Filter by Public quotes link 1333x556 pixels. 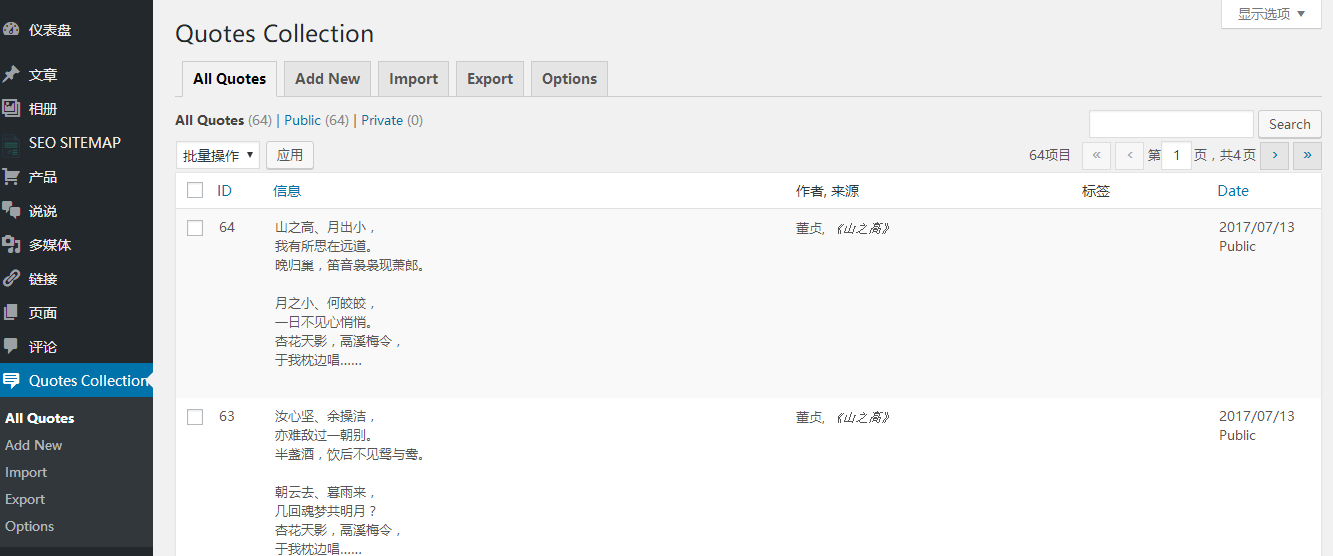(x=302, y=120)
